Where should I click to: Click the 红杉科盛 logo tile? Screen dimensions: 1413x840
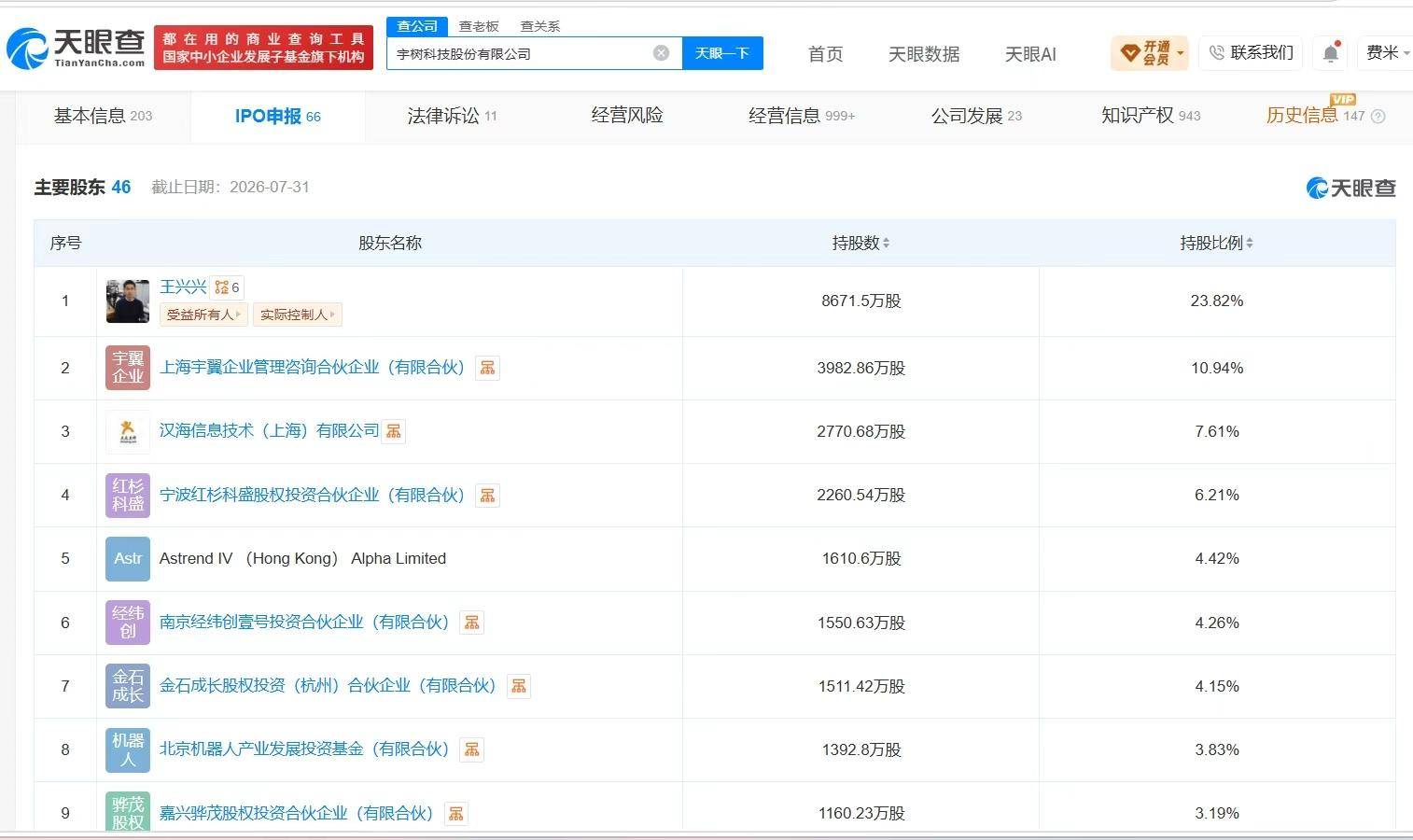pyautogui.click(x=128, y=495)
